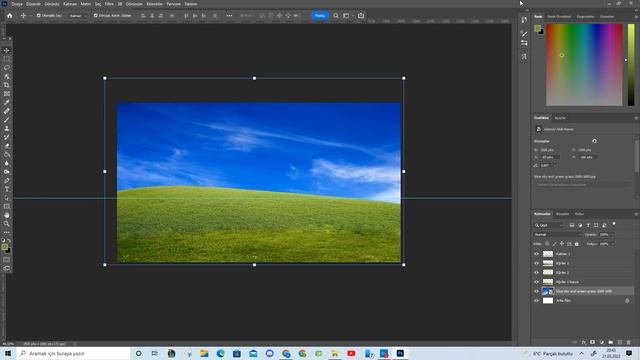Click the share/export icon at top right

361,16
